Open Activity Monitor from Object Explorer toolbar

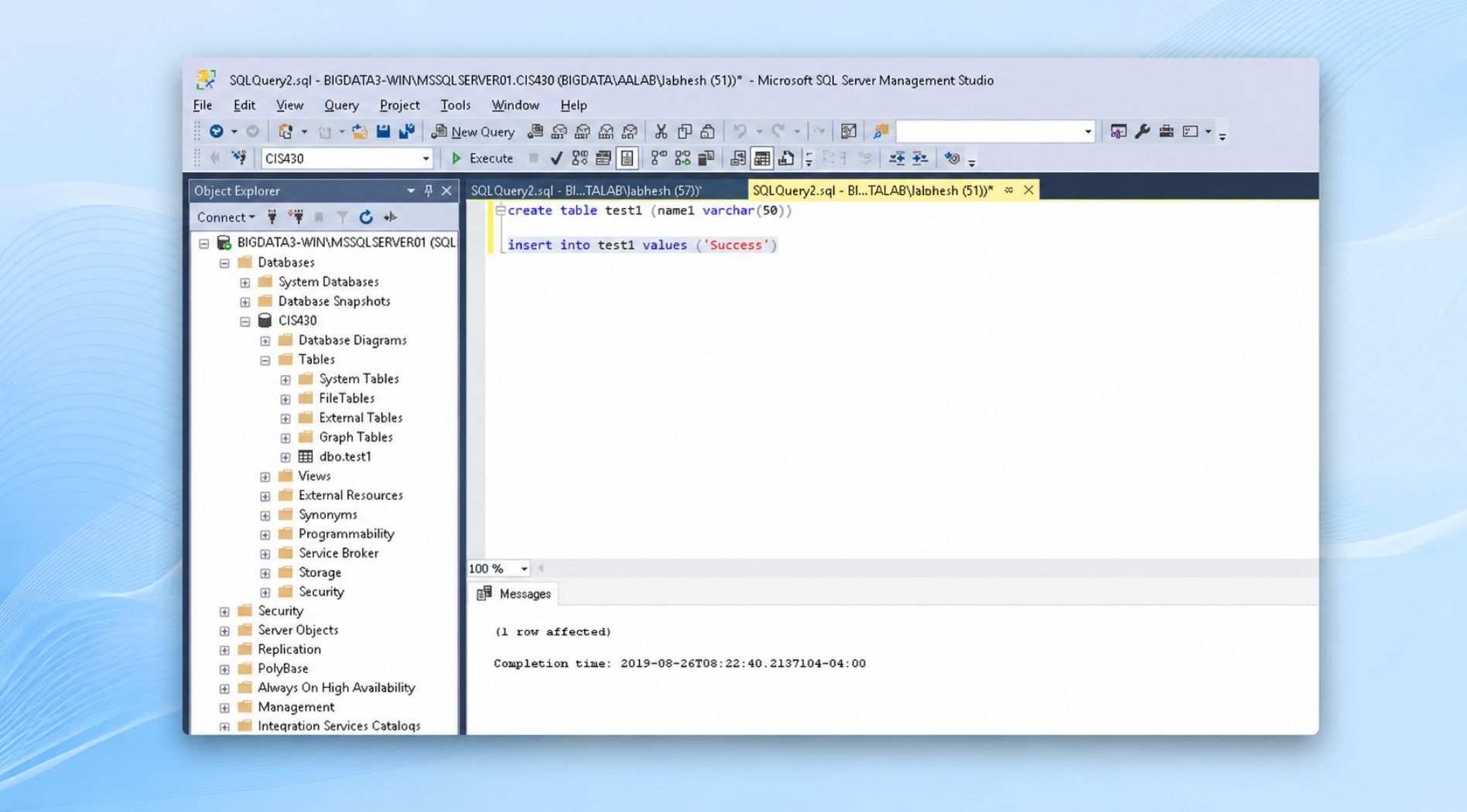pyautogui.click(x=391, y=217)
